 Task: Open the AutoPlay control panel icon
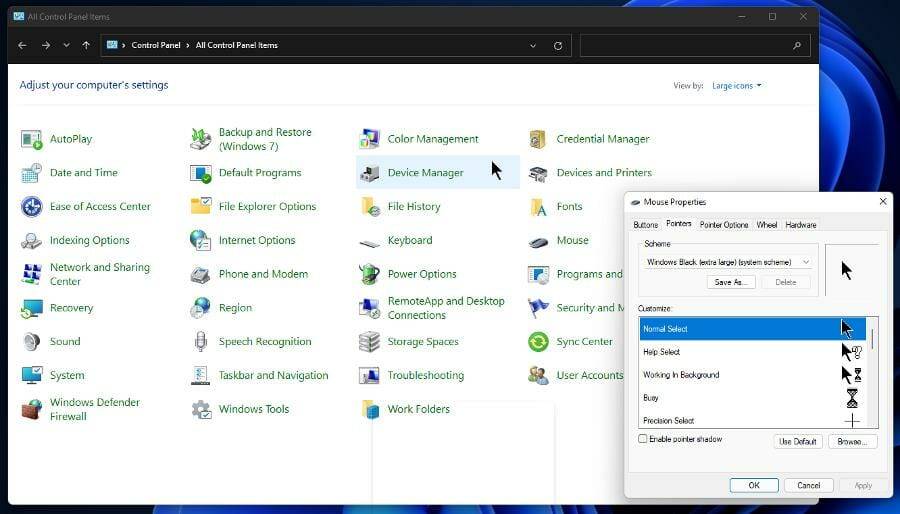point(32,139)
